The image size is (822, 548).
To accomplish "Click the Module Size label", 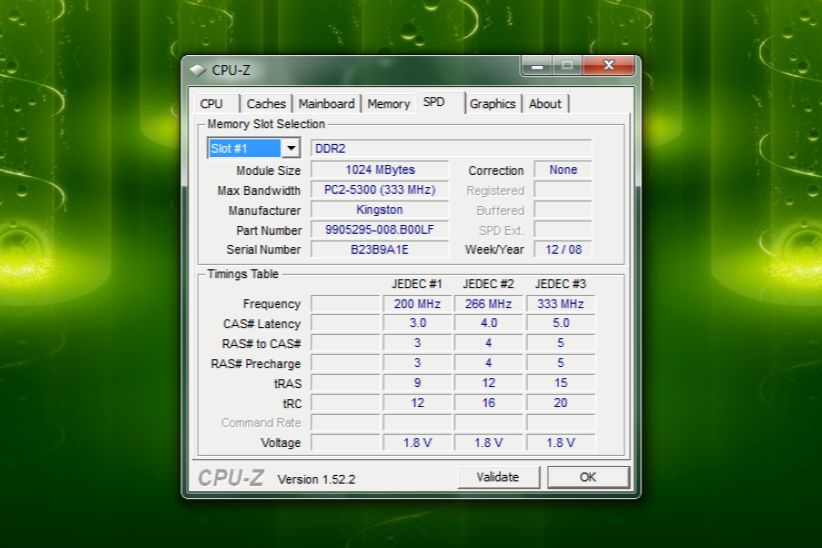I will tap(268, 171).
